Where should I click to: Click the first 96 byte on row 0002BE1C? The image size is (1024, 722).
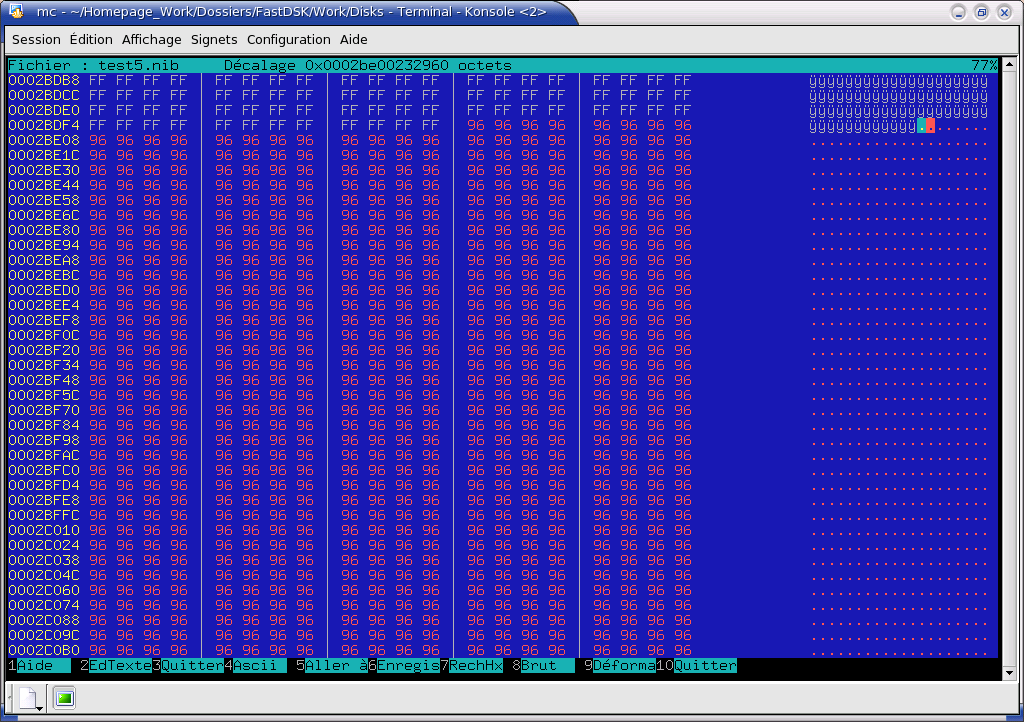click(97, 155)
